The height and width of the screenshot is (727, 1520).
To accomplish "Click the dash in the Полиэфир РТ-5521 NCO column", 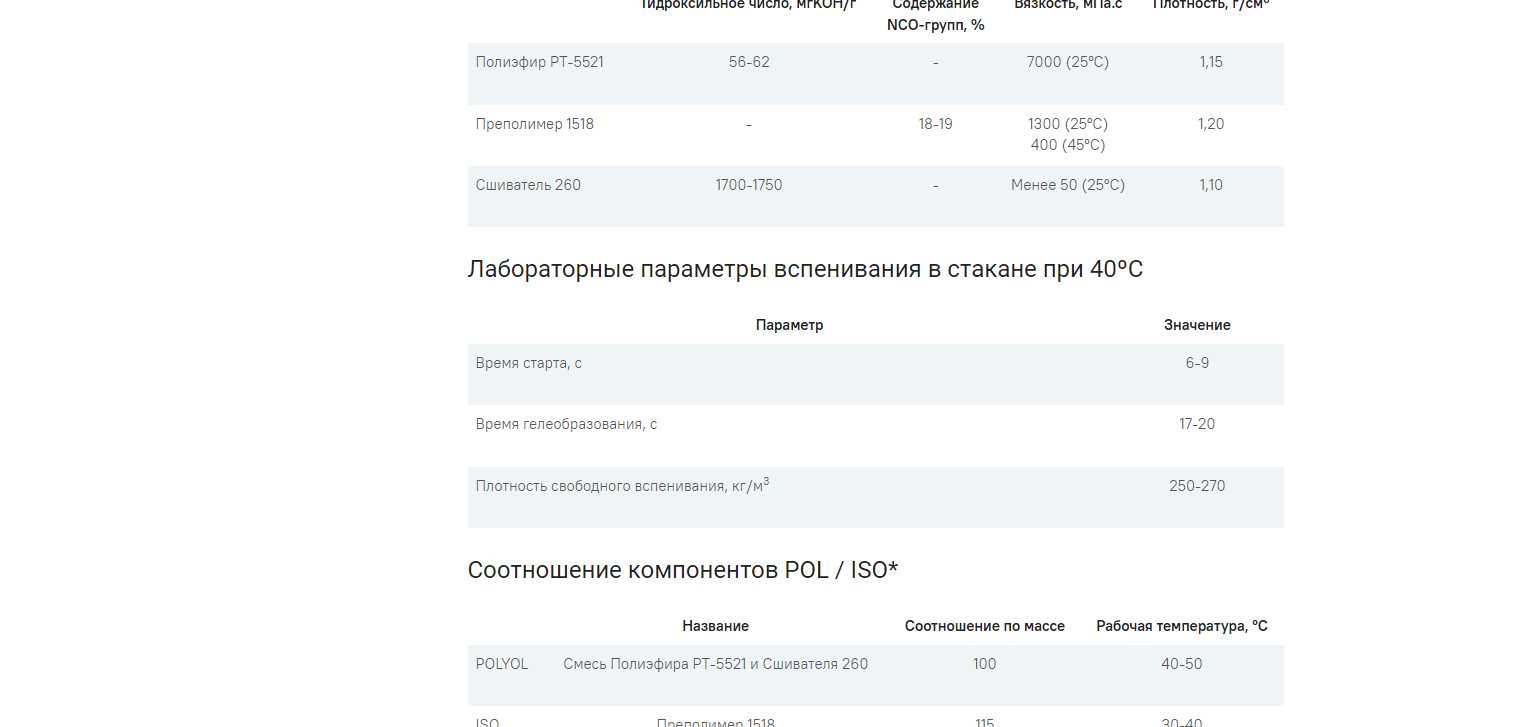I will pos(935,63).
